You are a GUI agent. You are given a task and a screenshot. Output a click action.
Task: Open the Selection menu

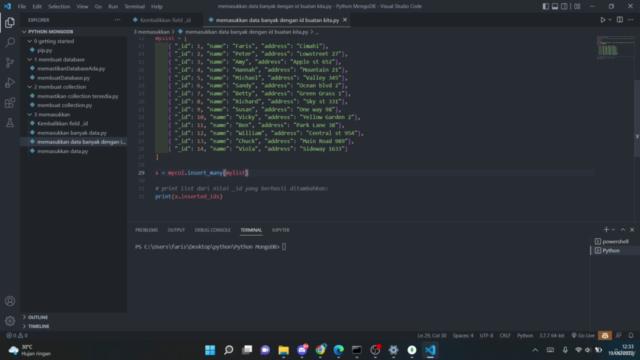59,7
